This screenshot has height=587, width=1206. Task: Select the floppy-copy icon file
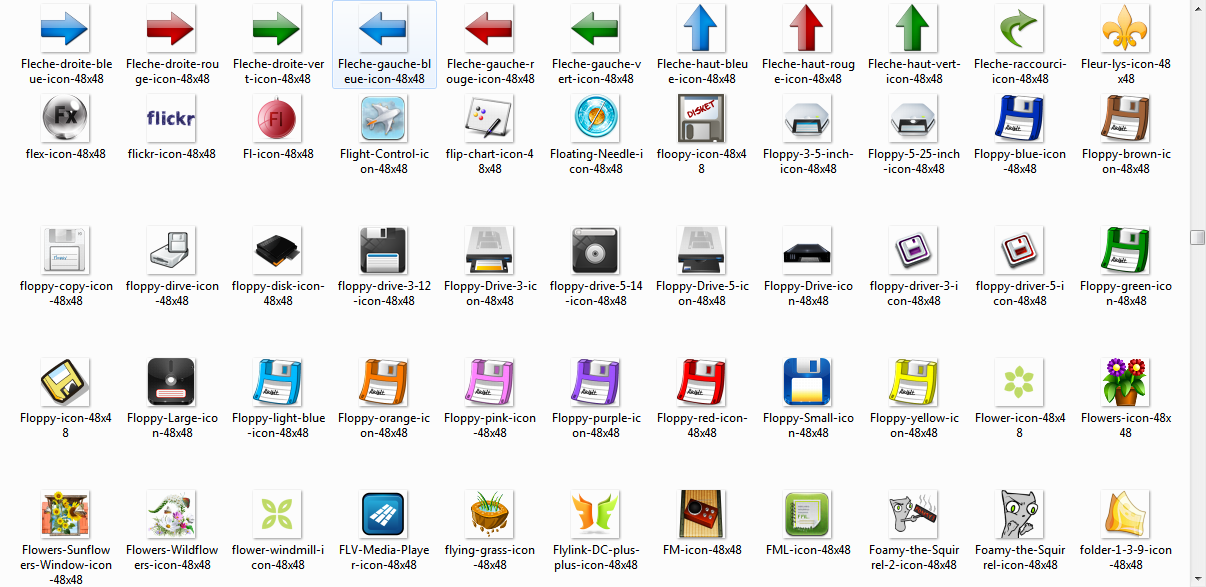66,250
